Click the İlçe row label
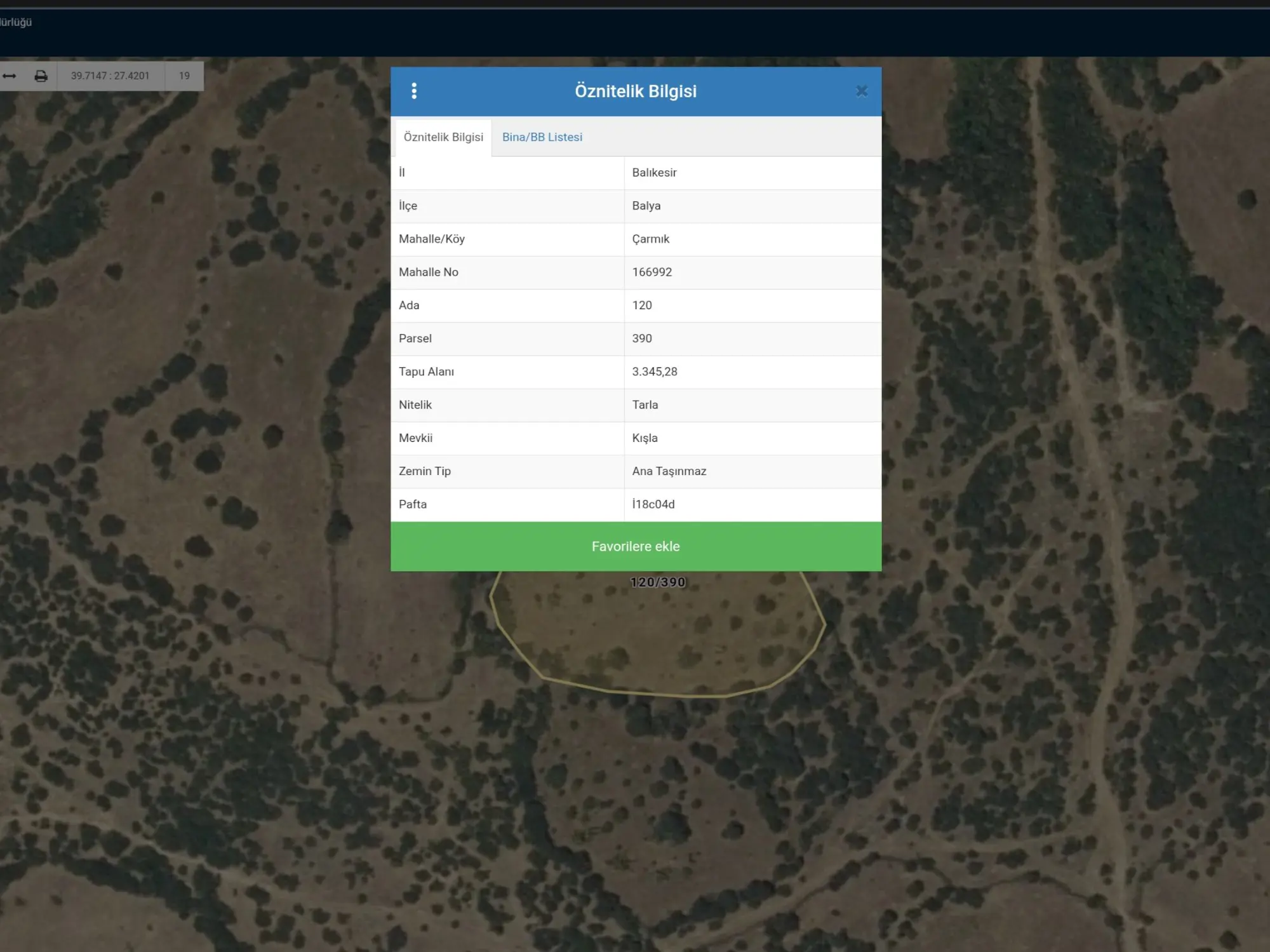 tap(408, 206)
